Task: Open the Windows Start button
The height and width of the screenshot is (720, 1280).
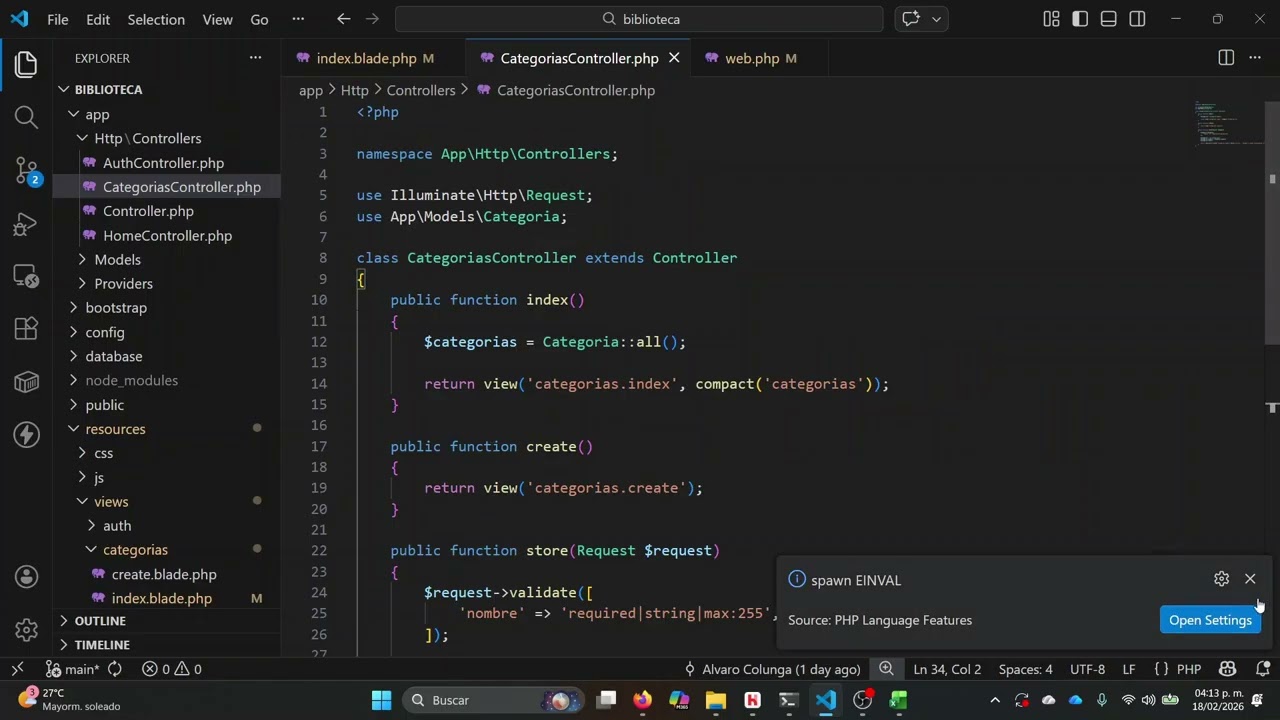Action: tap(382, 700)
